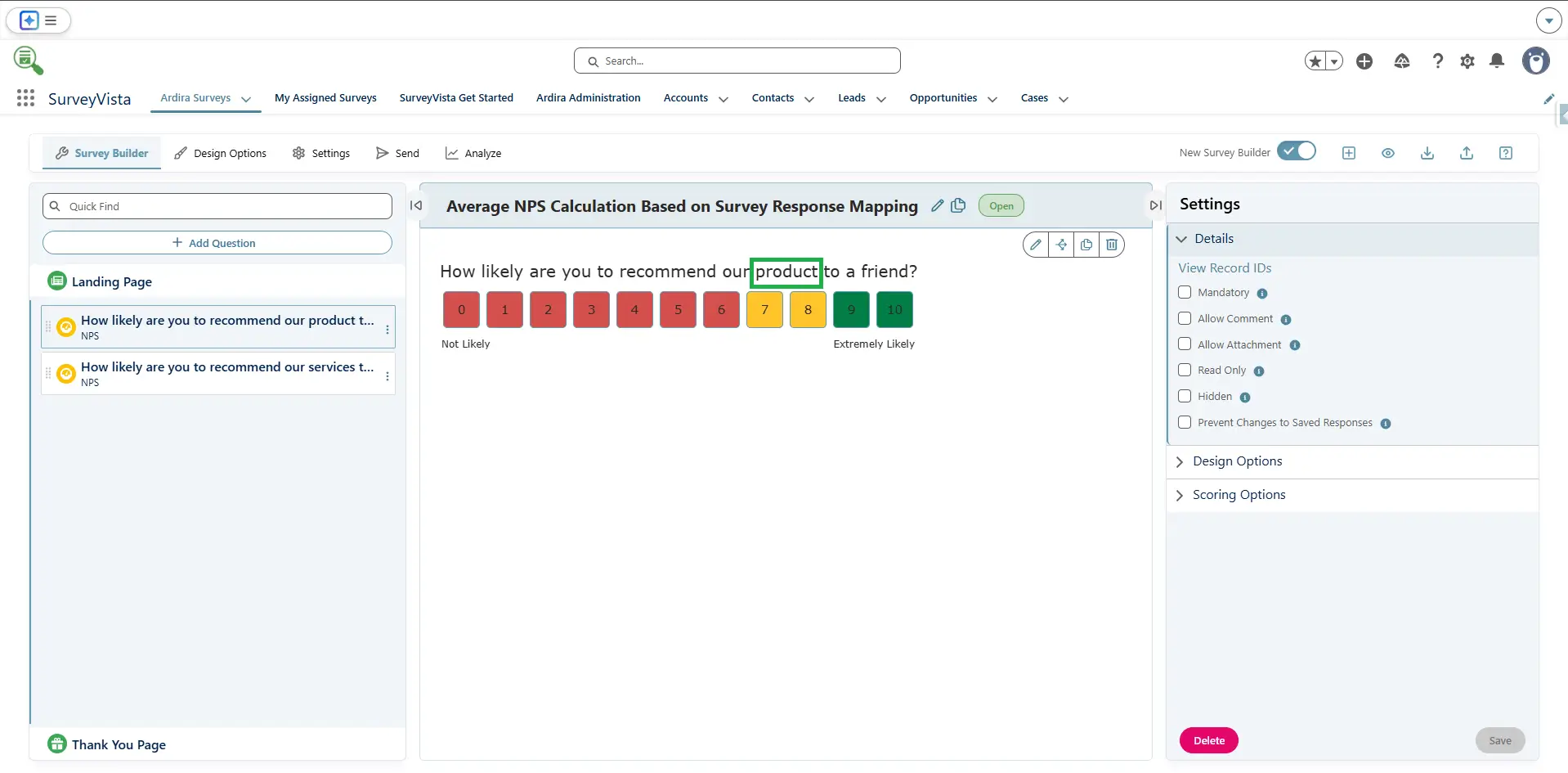Open the notifications bell
The image size is (1568, 773).
(1496, 61)
